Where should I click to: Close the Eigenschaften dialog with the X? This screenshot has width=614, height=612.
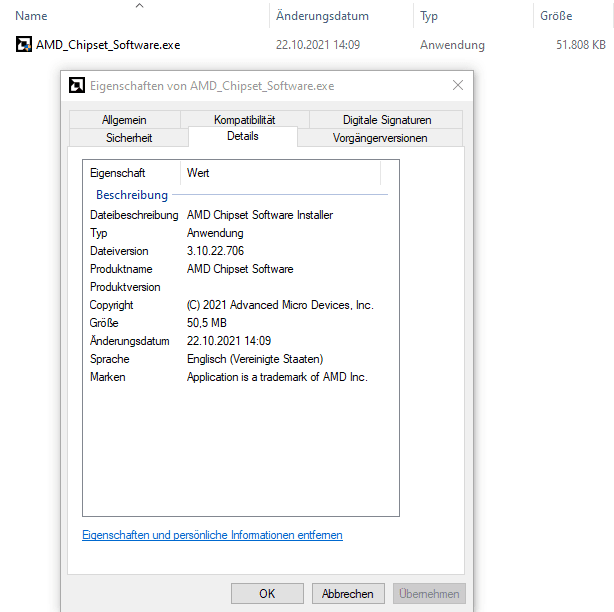pos(458,85)
